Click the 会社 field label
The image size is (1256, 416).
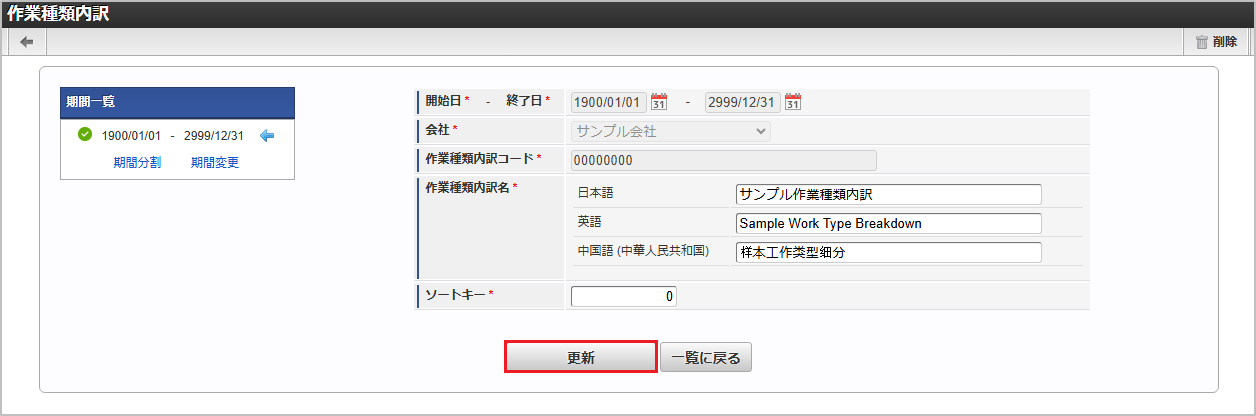(438, 130)
